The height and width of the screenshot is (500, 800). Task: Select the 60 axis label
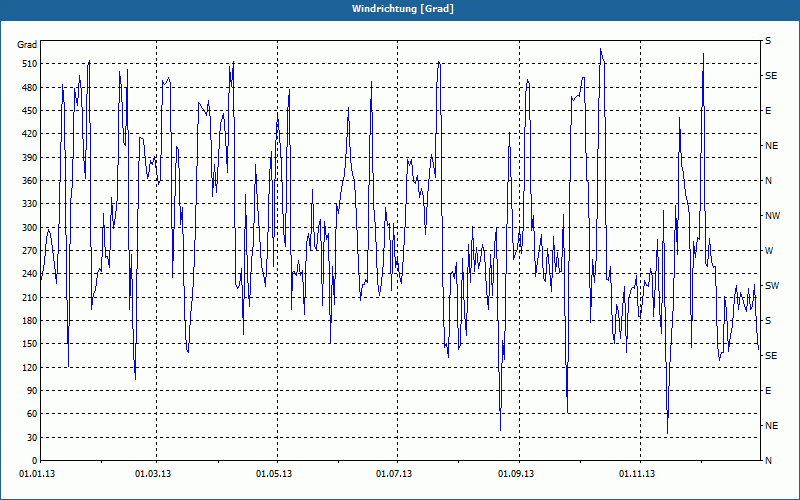(32, 414)
